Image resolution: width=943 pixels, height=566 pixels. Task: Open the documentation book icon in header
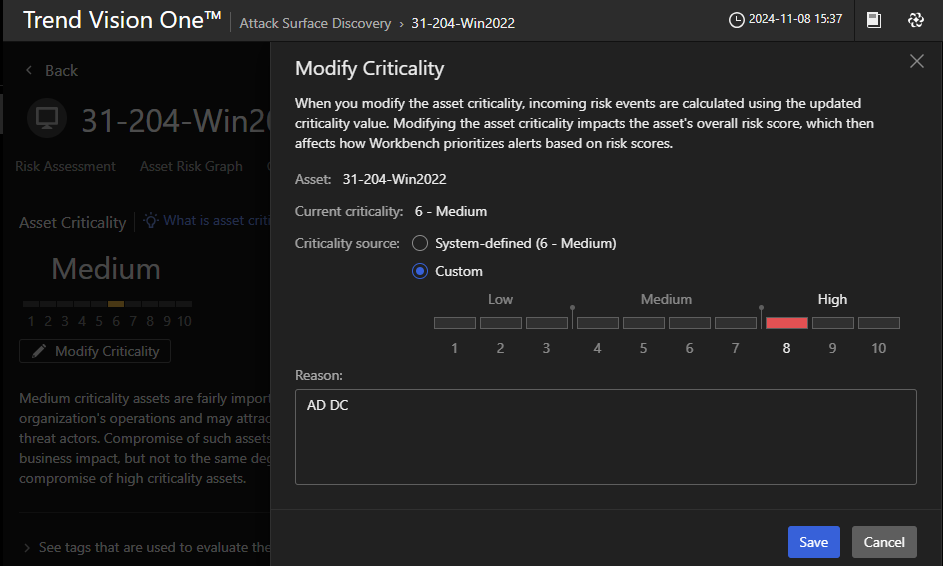pyautogui.click(x=874, y=20)
